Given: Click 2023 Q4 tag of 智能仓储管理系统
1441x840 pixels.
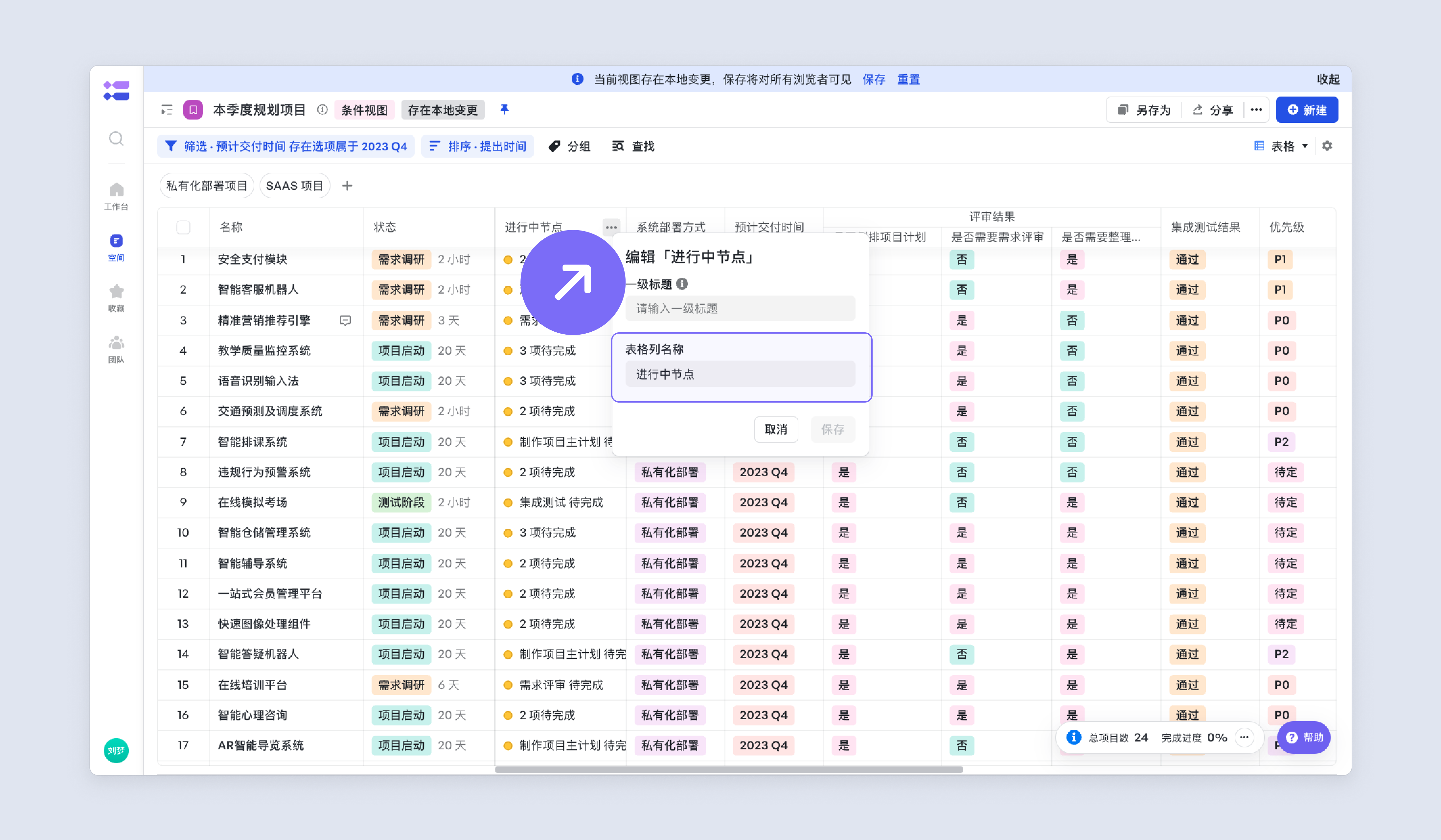Looking at the screenshot, I should (764, 533).
